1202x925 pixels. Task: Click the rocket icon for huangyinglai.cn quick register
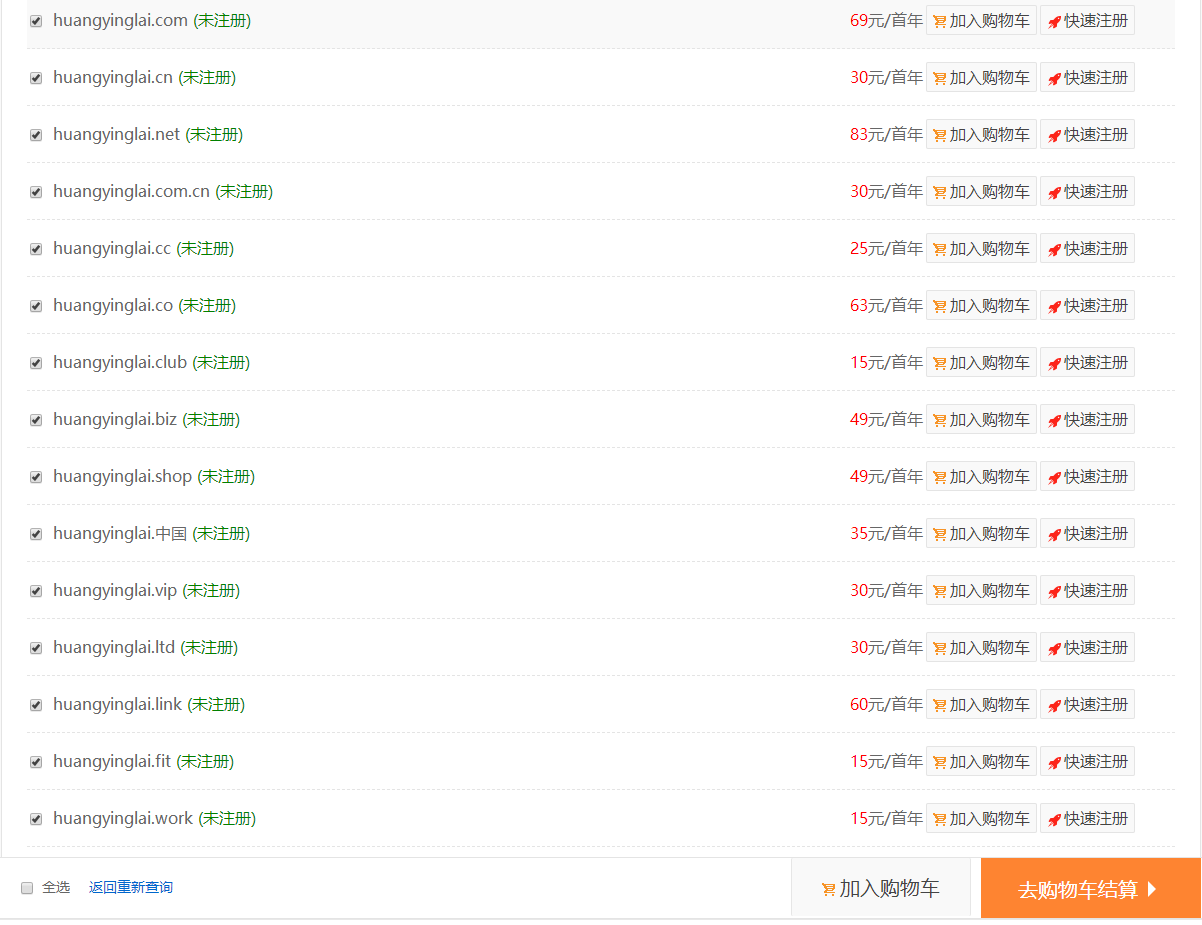click(1054, 78)
